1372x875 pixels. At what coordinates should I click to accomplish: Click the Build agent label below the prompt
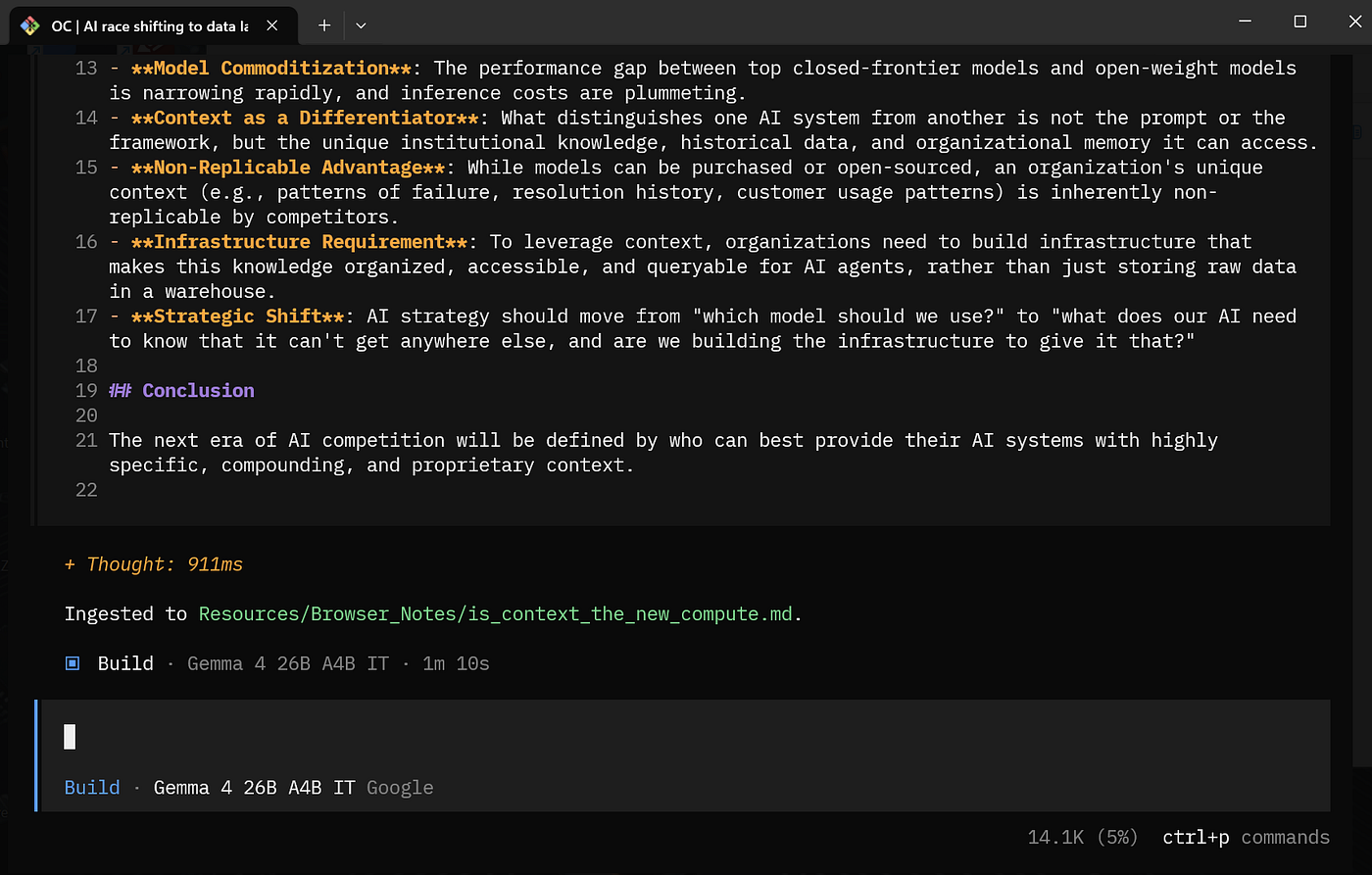[92, 788]
